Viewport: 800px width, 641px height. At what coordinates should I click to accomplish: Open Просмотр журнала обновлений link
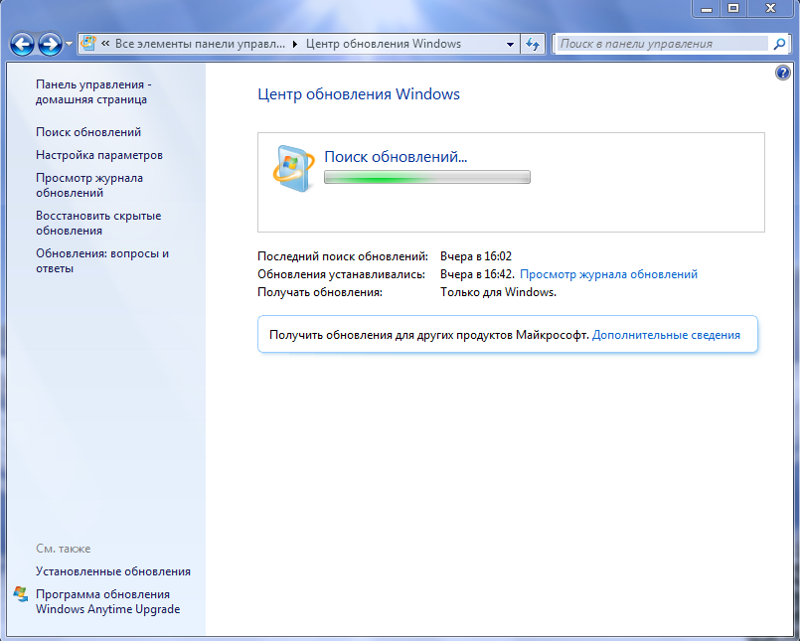point(610,273)
